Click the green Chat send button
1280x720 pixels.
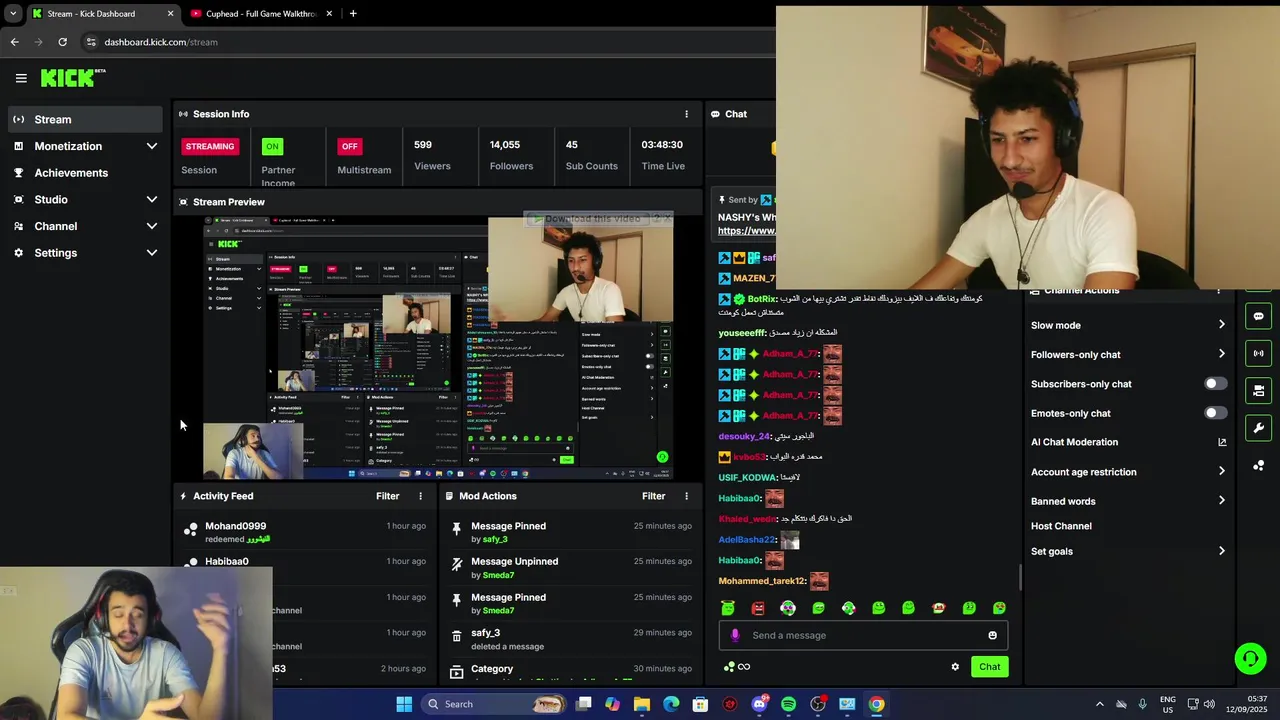click(x=989, y=667)
